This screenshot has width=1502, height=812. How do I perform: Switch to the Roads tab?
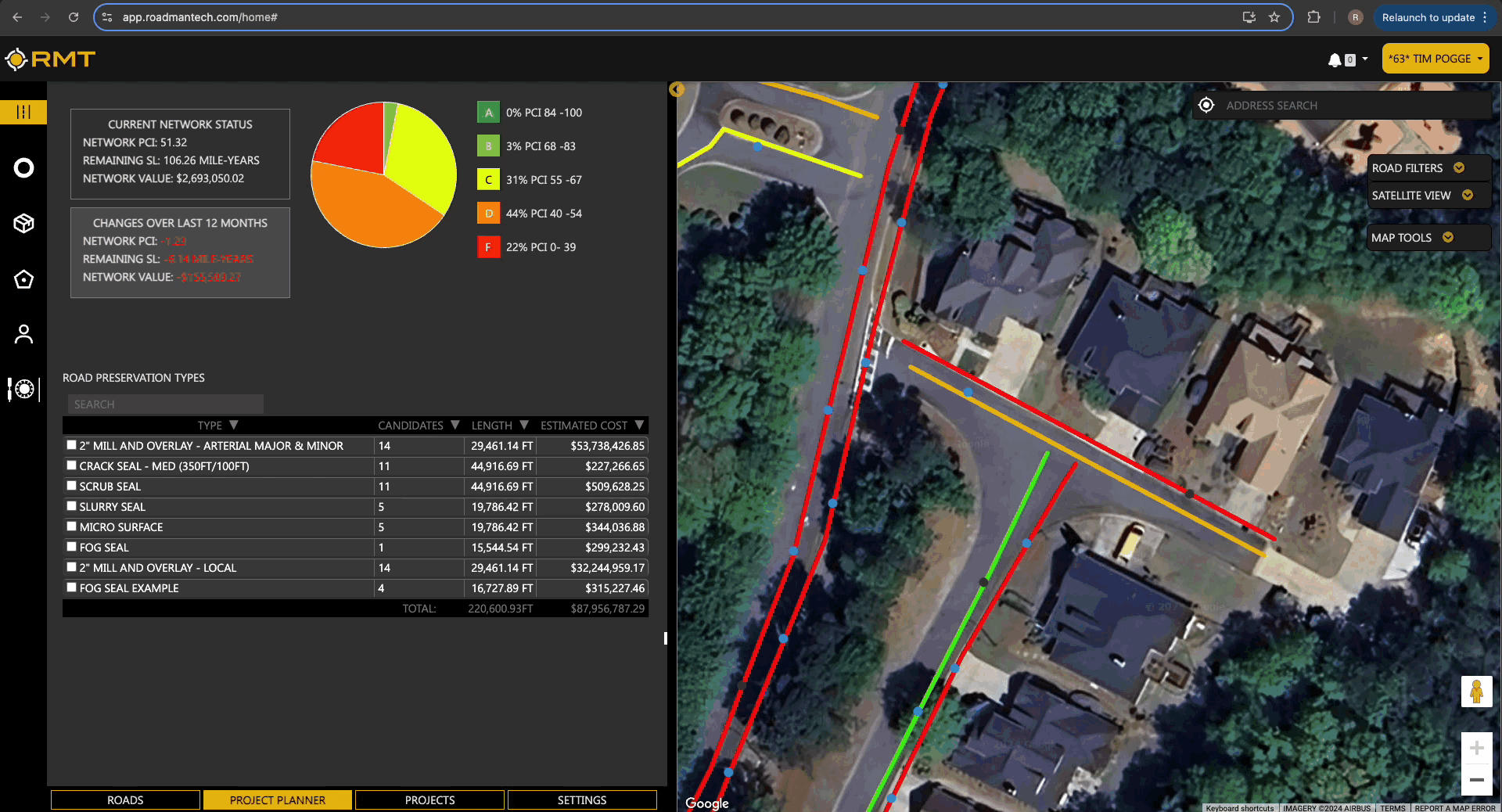(x=125, y=799)
